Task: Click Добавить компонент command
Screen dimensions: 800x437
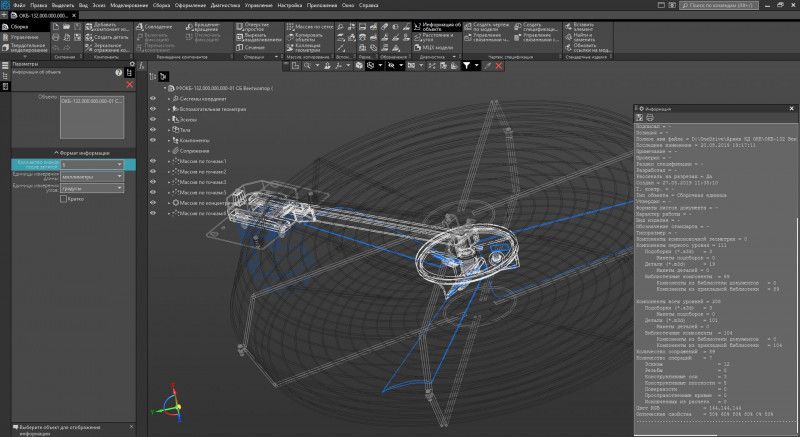Action: coord(107,27)
